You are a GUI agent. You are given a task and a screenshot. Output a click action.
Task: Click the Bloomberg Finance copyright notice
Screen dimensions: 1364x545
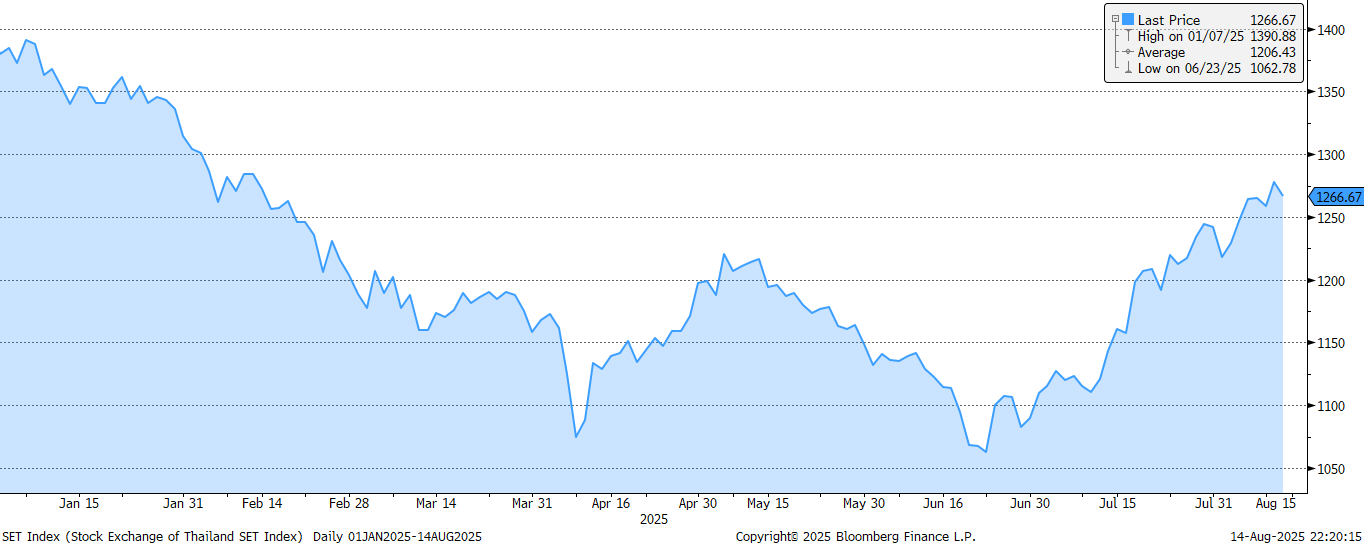pyautogui.click(x=855, y=537)
